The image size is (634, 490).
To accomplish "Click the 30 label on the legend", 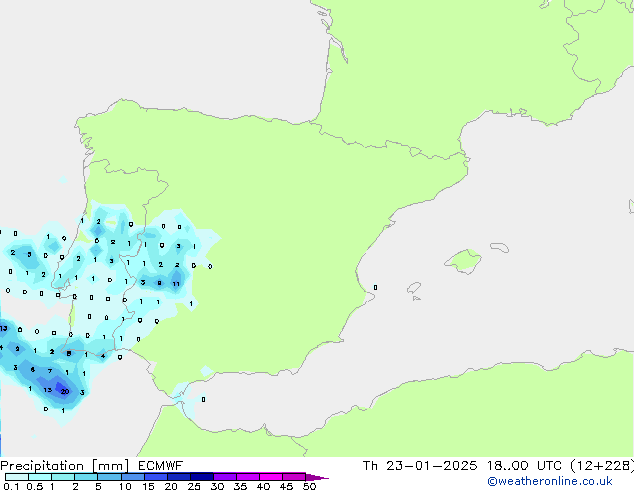I will click(217, 487).
